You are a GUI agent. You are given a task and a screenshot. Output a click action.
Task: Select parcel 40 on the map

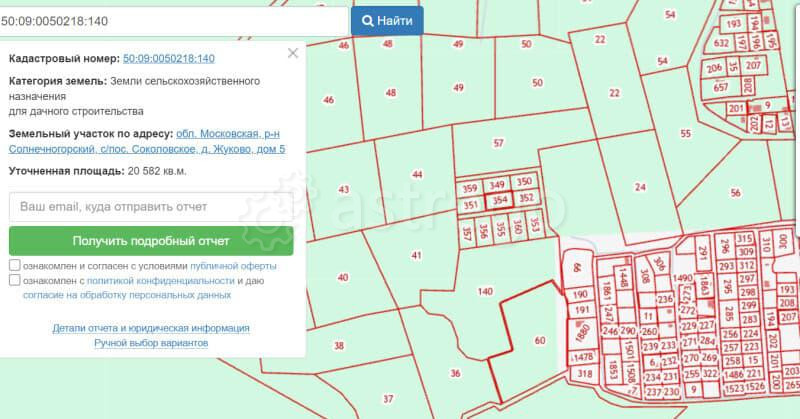(343, 278)
